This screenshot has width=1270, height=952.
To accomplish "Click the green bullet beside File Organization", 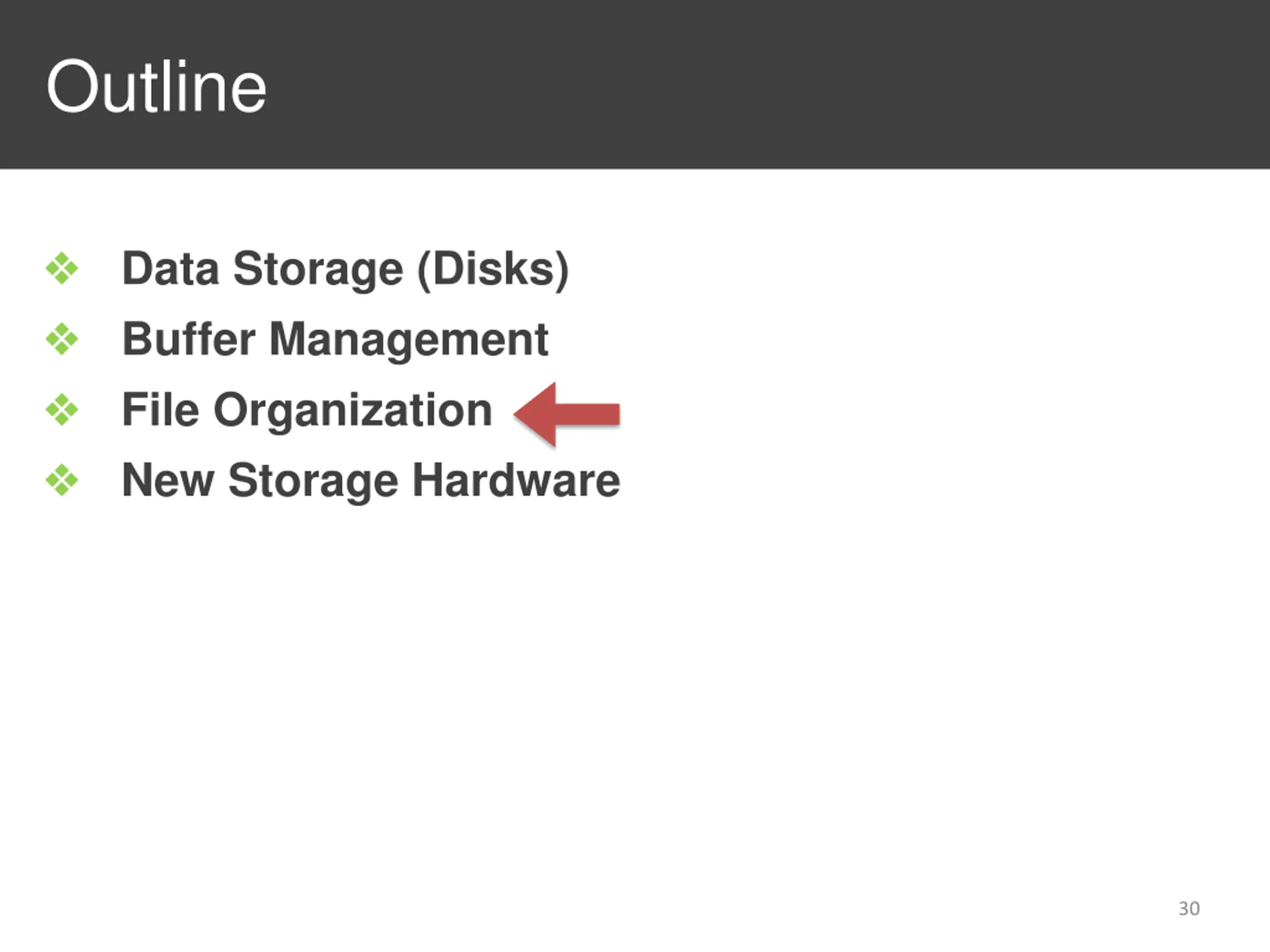I will point(62,410).
